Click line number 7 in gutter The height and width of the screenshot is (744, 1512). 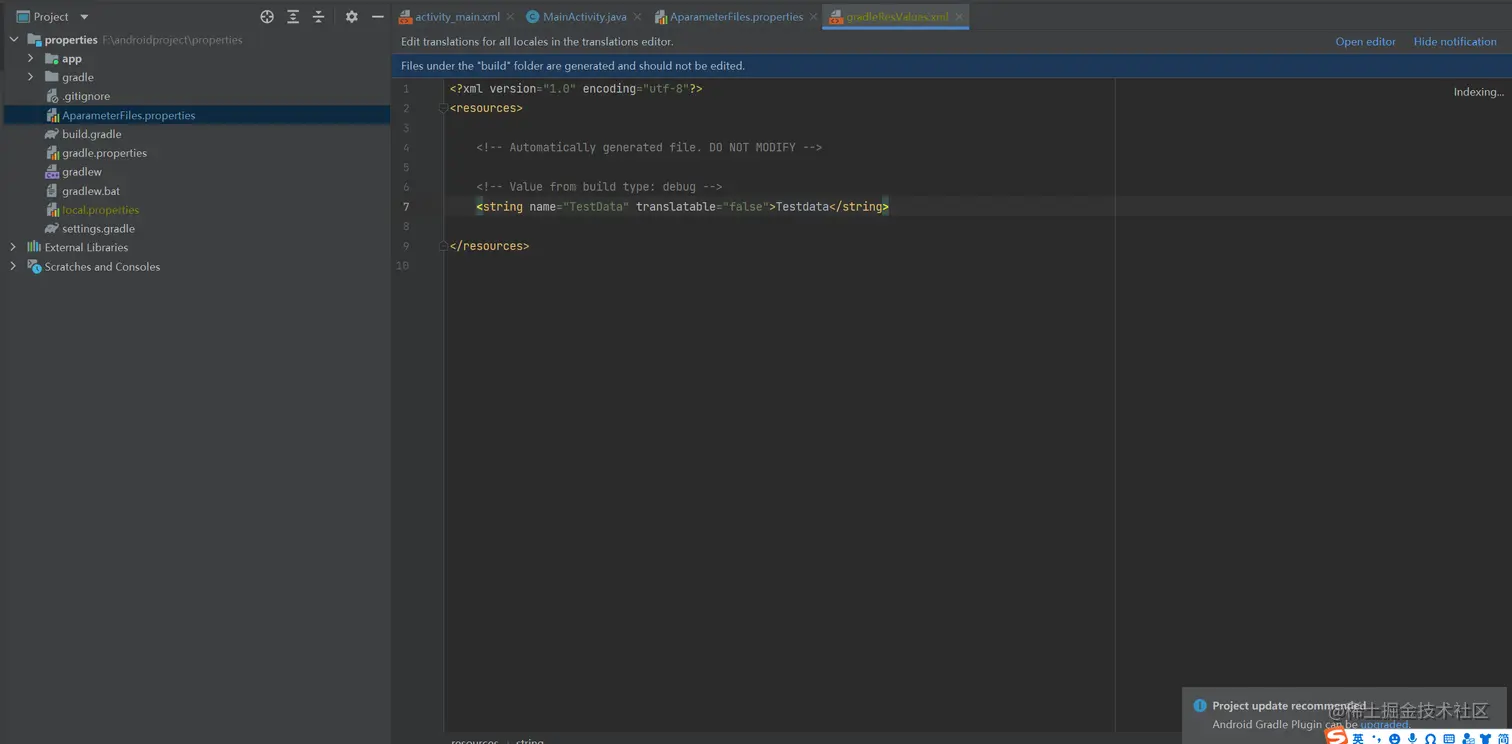[x=406, y=207]
